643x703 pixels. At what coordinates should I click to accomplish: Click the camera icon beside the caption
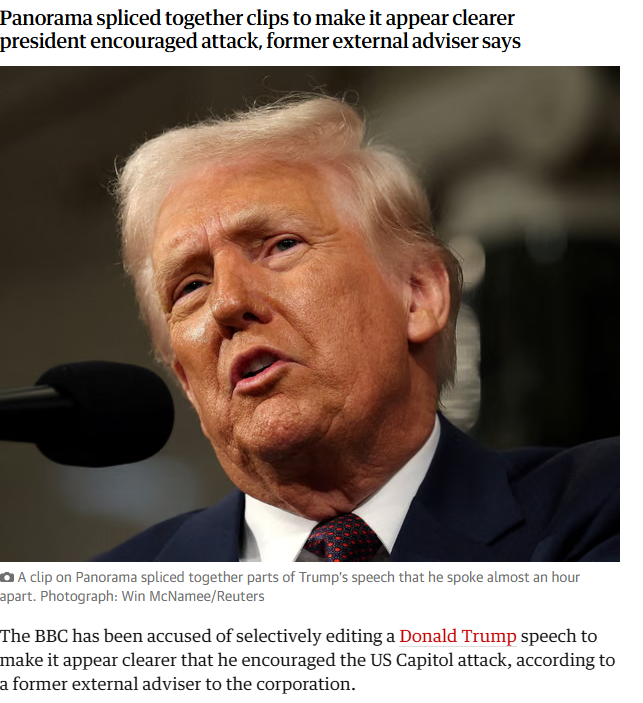point(7,577)
